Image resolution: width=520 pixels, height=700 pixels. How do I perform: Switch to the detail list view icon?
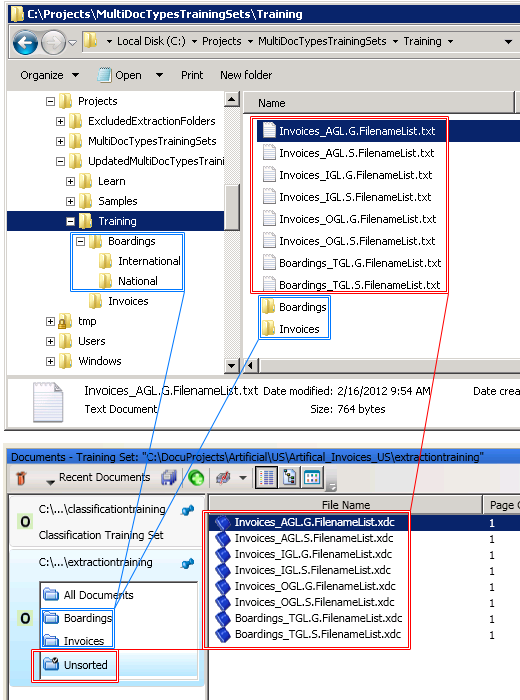click(x=266, y=478)
